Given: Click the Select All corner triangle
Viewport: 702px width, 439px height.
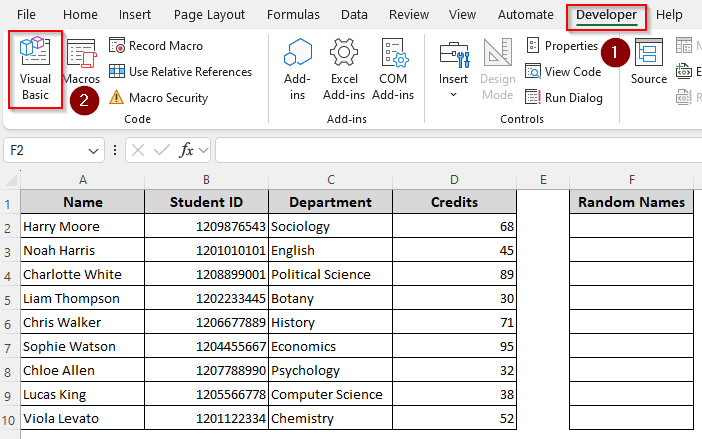Looking at the screenshot, I should point(11,180).
